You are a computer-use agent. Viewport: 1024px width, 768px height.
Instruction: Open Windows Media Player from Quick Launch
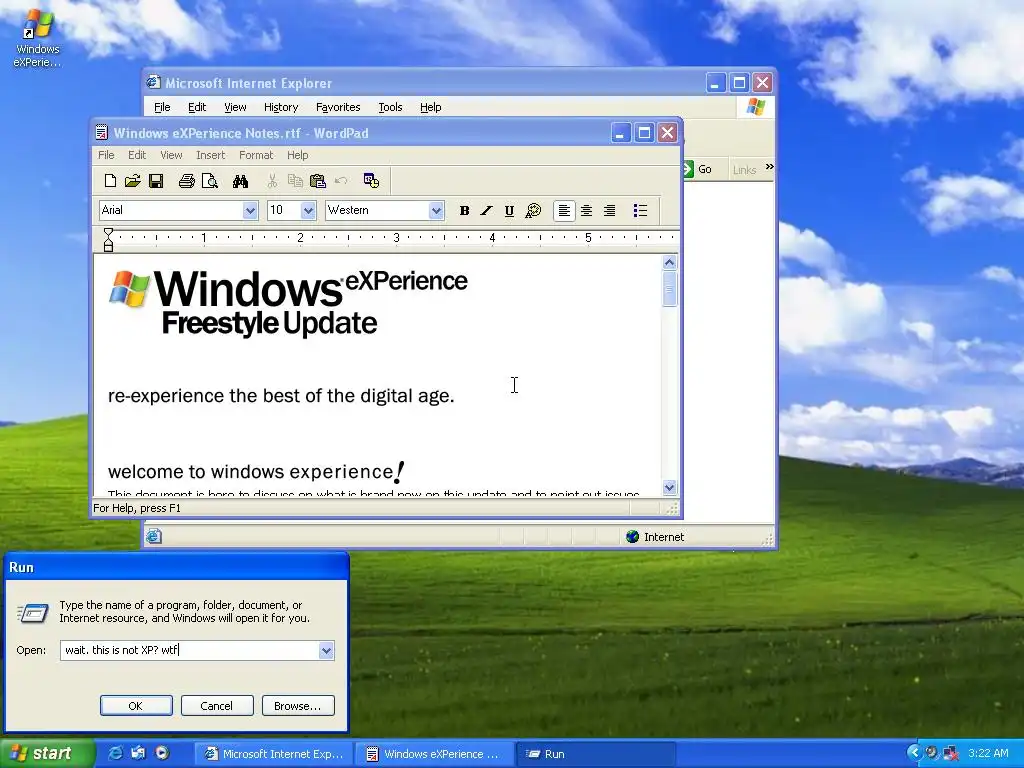coord(162,754)
